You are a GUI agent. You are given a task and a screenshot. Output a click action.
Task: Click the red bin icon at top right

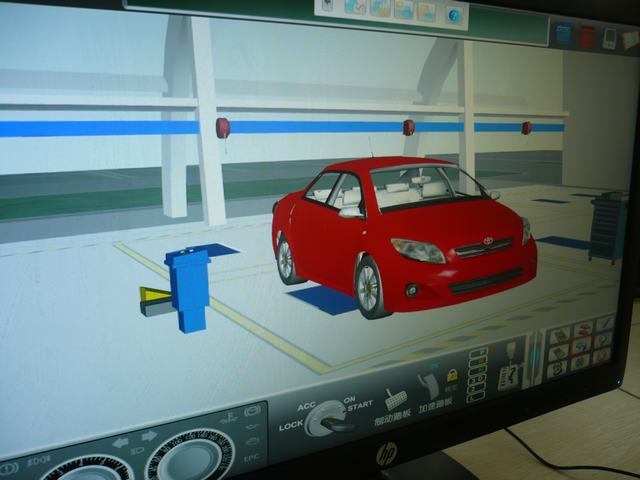click(587, 37)
